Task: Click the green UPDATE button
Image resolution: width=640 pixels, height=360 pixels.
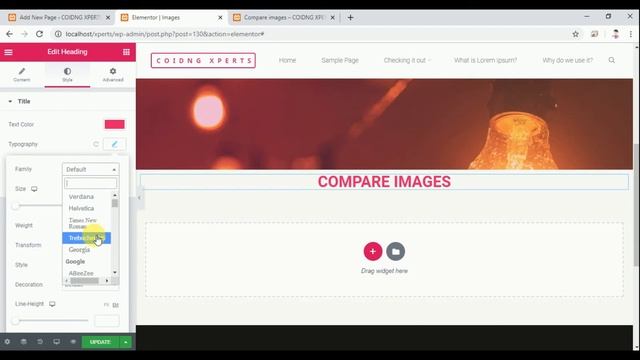Action: 100,342
